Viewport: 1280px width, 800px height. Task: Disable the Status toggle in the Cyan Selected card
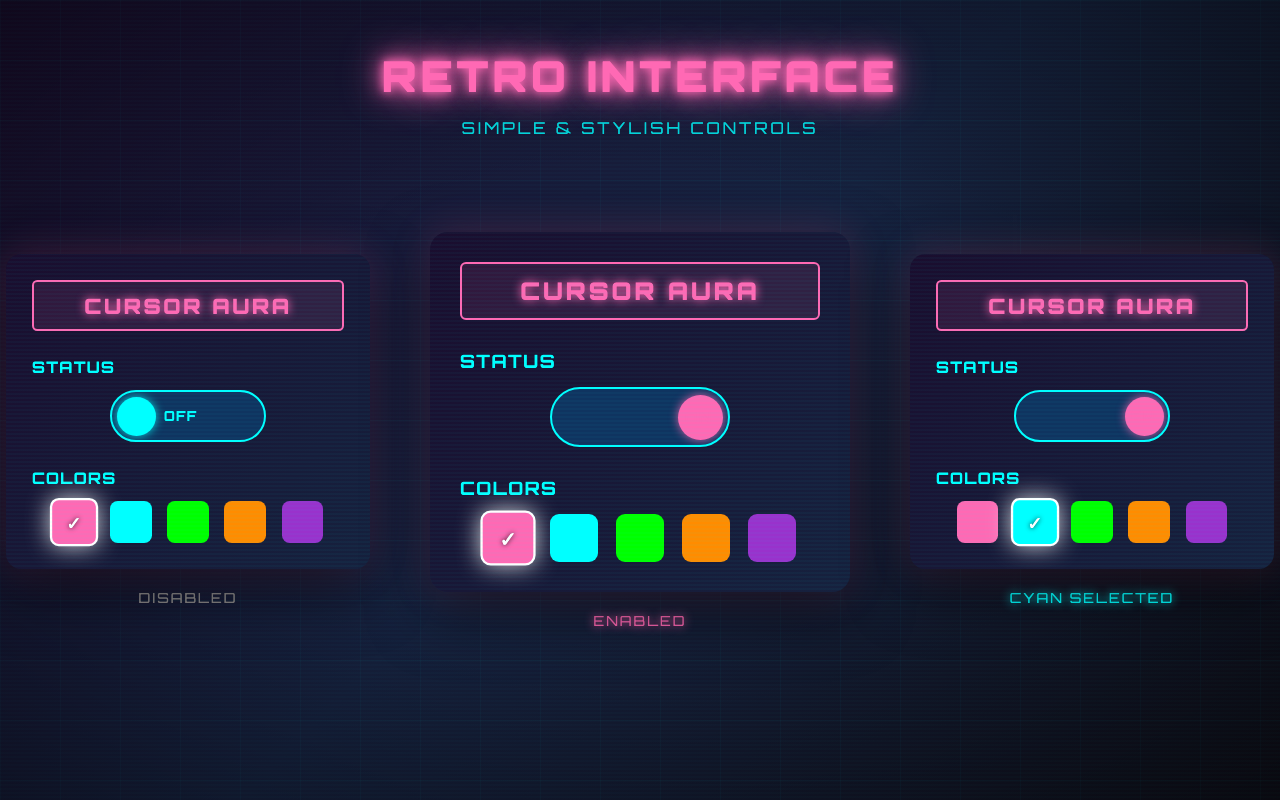tap(1091, 416)
